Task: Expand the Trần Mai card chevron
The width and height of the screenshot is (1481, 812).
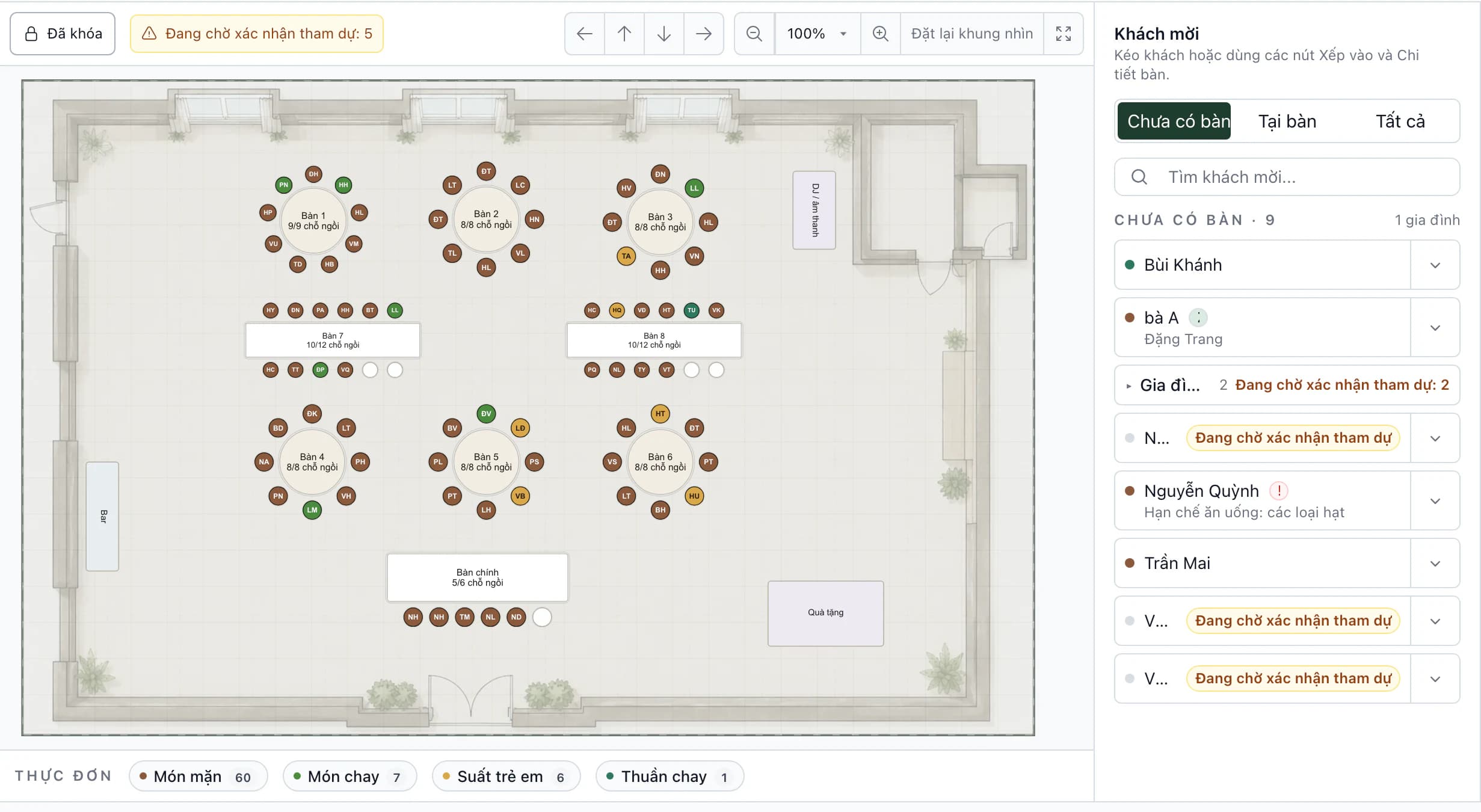Action: [1435, 564]
